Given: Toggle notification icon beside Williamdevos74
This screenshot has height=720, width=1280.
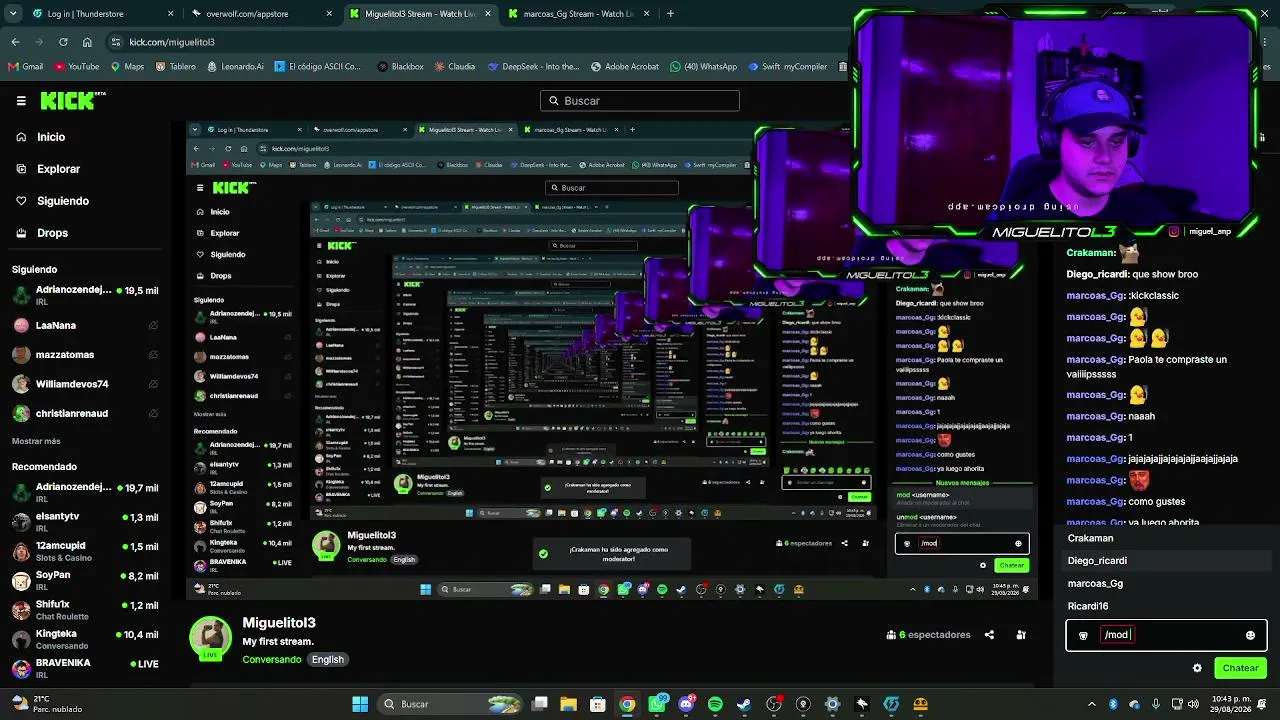Looking at the screenshot, I should (153, 384).
